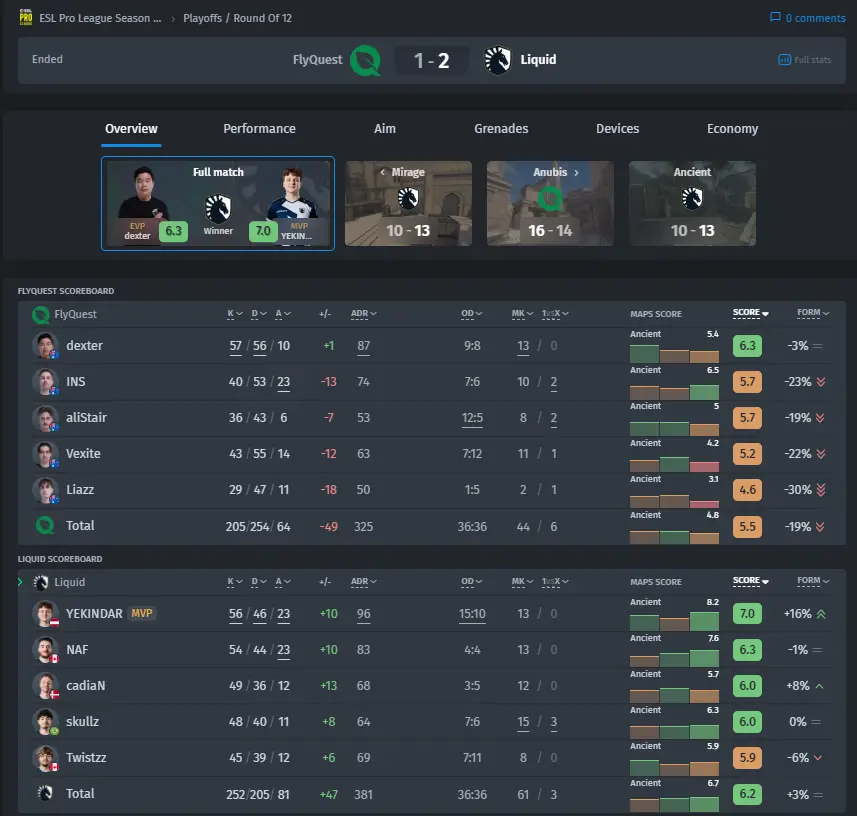Open ESL Pro League Season breadcrumb link

pos(100,18)
